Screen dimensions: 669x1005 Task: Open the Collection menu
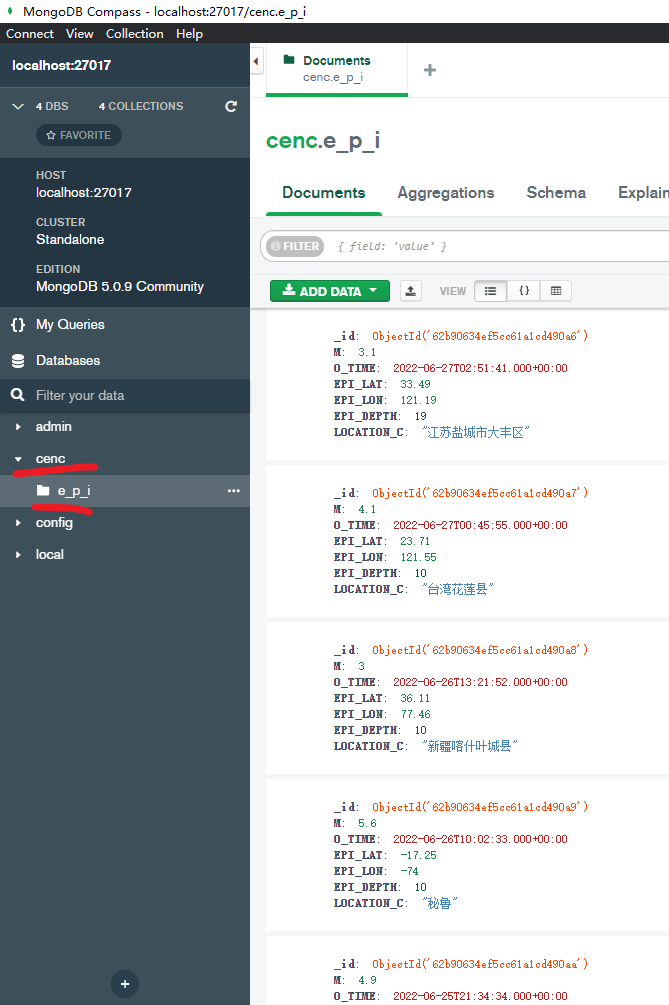point(135,33)
